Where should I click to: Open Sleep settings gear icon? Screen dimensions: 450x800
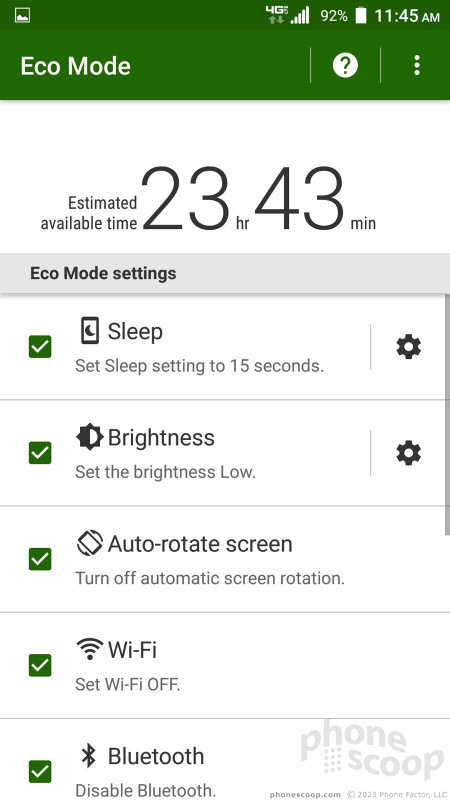point(409,347)
